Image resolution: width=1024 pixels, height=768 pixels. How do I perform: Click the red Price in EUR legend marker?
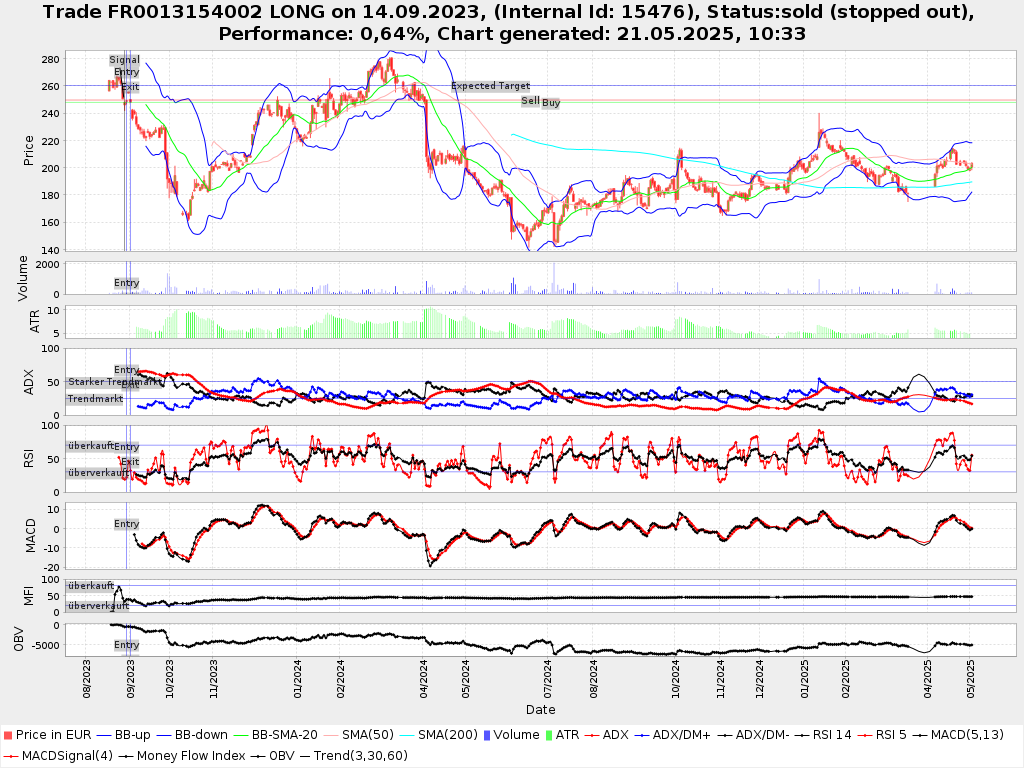pos(8,735)
